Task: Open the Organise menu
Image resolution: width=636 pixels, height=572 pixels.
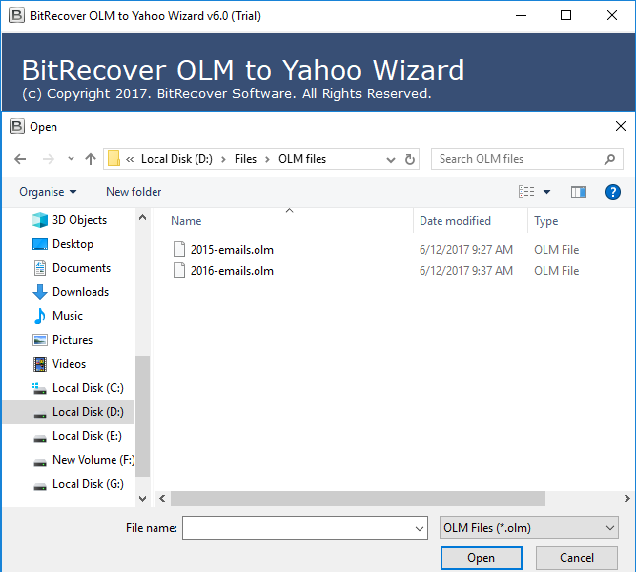Action: tap(47, 192)
